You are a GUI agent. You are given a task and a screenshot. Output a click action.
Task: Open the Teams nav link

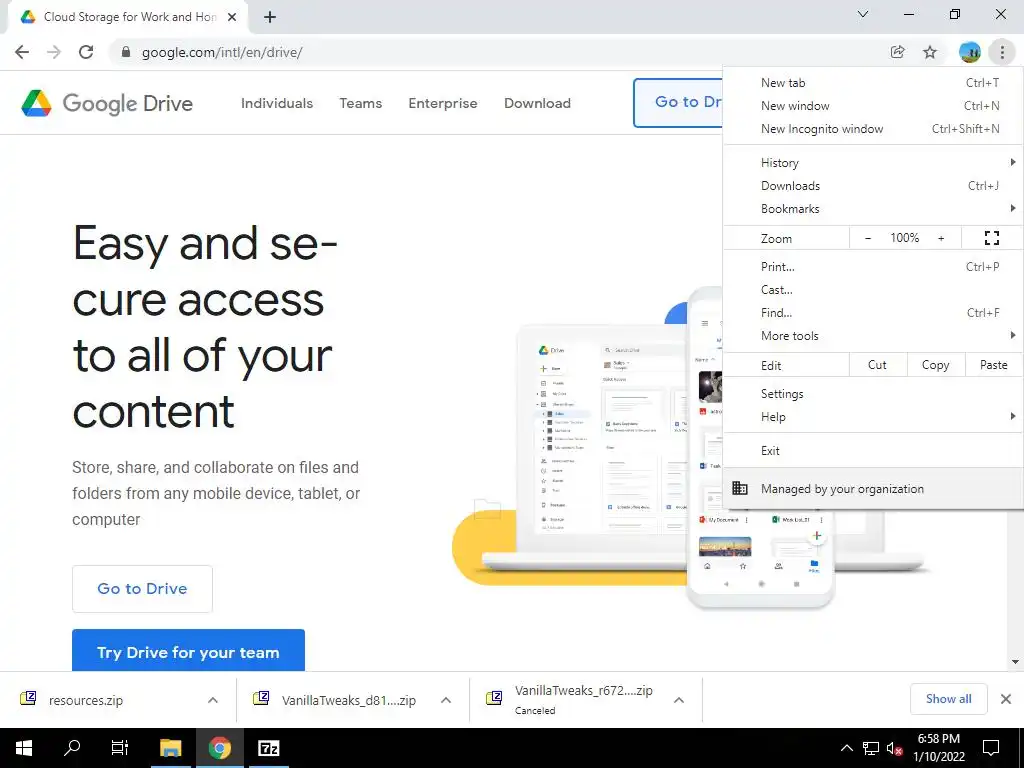coord(360,103)
